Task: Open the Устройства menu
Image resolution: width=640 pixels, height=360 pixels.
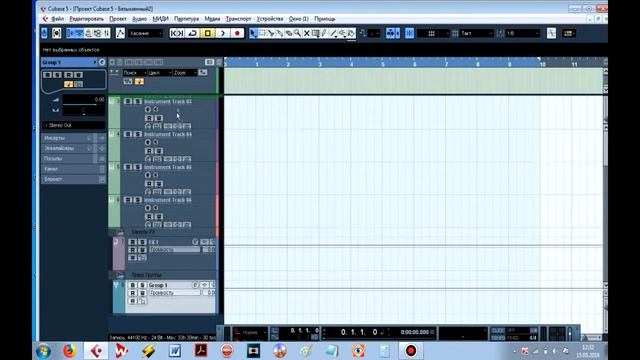Action: 270,19
